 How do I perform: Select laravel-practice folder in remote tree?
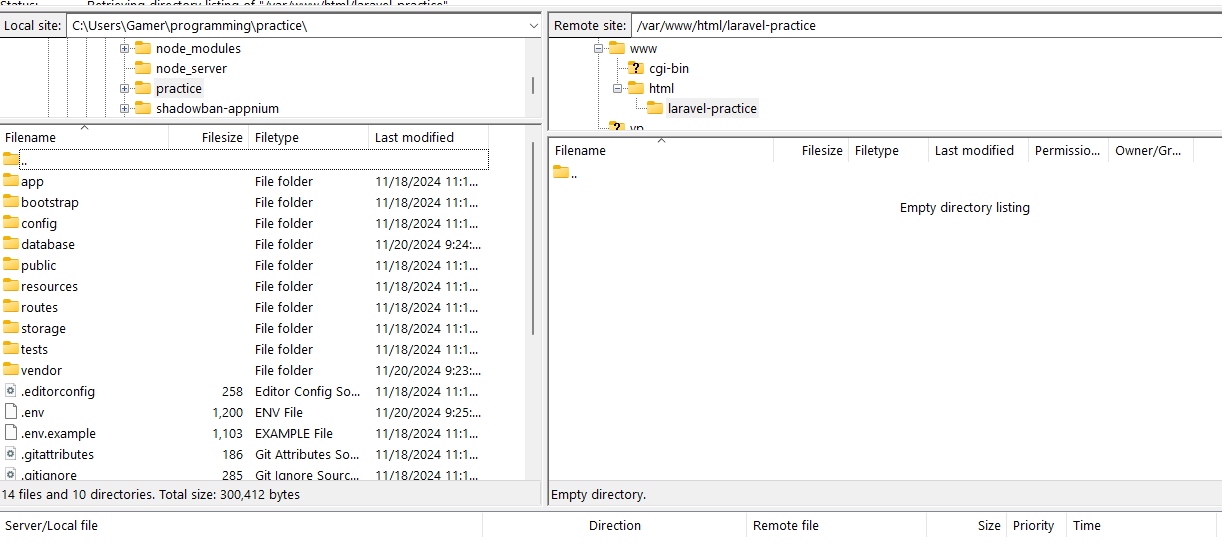tap(712, 108)
